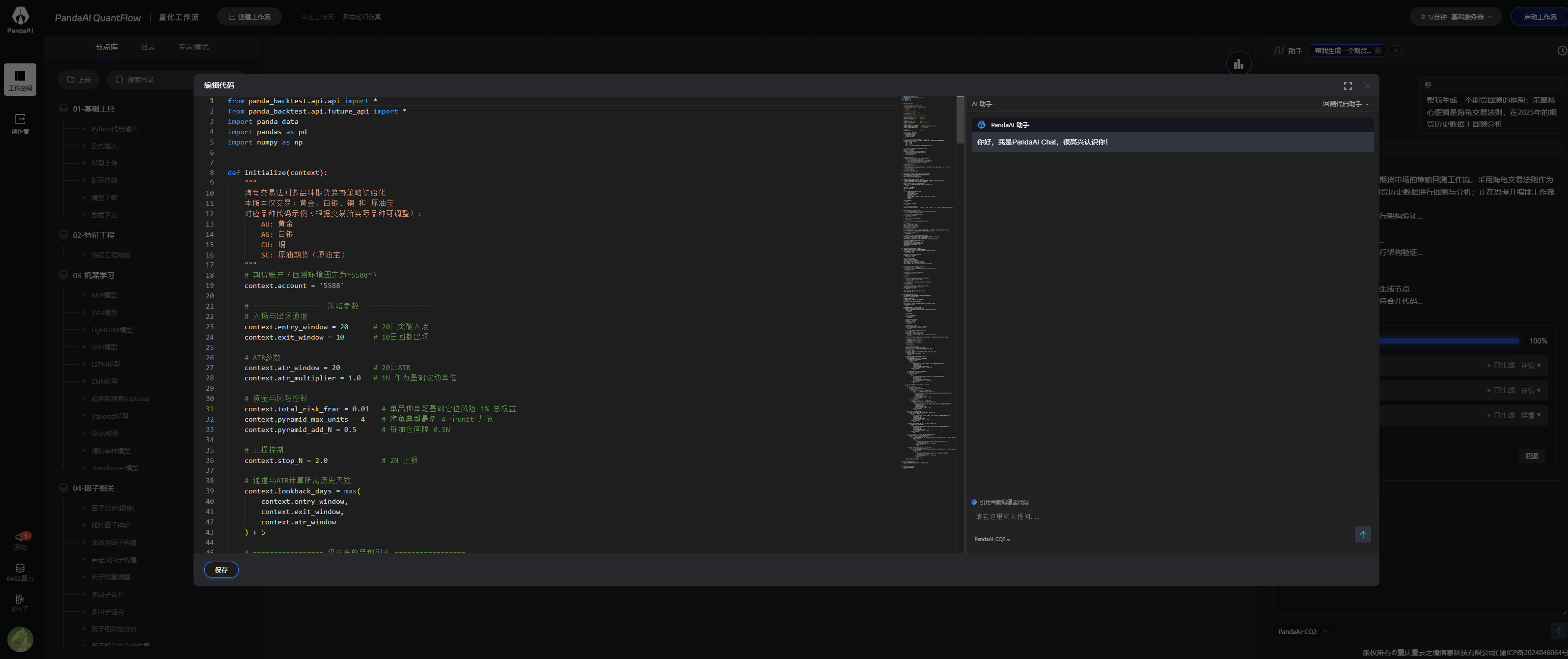The height and width of the screenshot is (659, 1568).
Task: Select the 循环控制 node
Action: (104, 180)
